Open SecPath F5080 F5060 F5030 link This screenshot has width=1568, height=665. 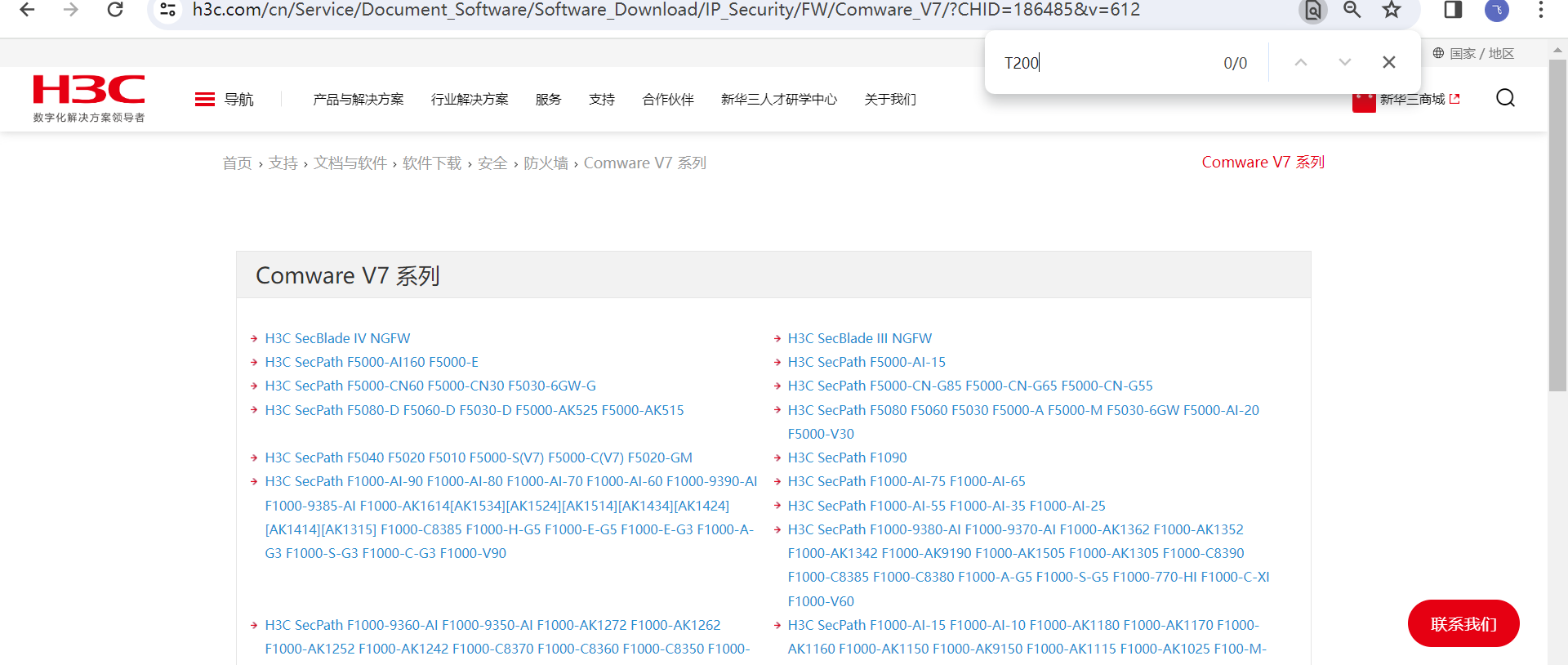click(x=1023, y=422)
